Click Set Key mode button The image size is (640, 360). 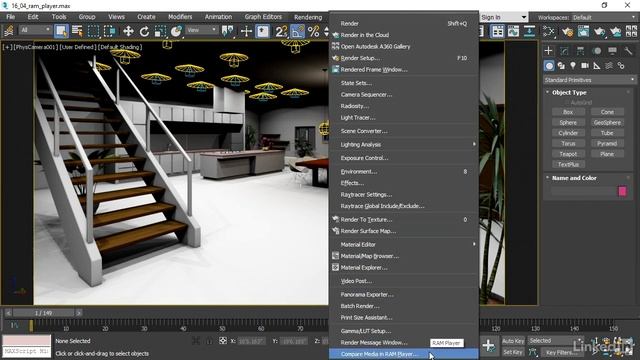513,352
